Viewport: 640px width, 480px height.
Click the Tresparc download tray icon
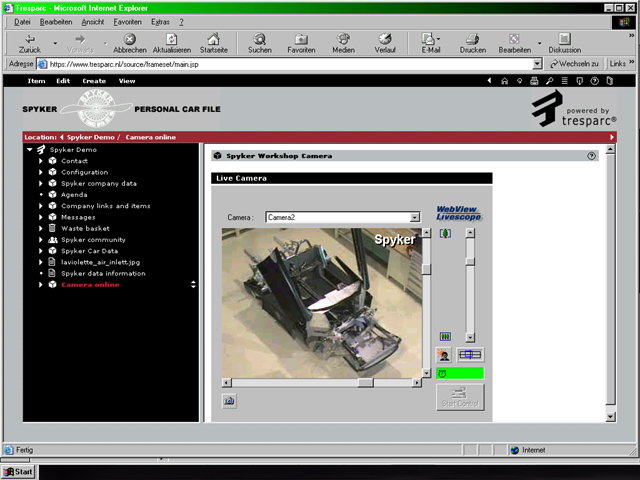click(x=579, y=81)
